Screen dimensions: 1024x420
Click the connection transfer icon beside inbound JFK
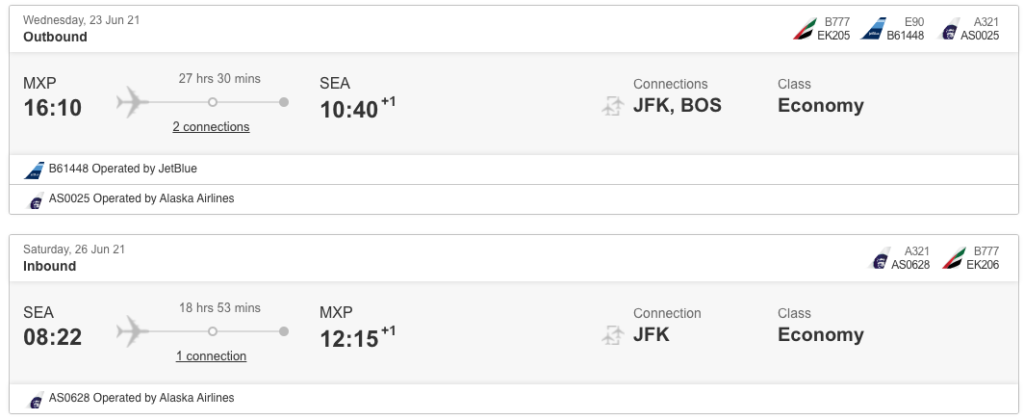[x=612, y=335]
